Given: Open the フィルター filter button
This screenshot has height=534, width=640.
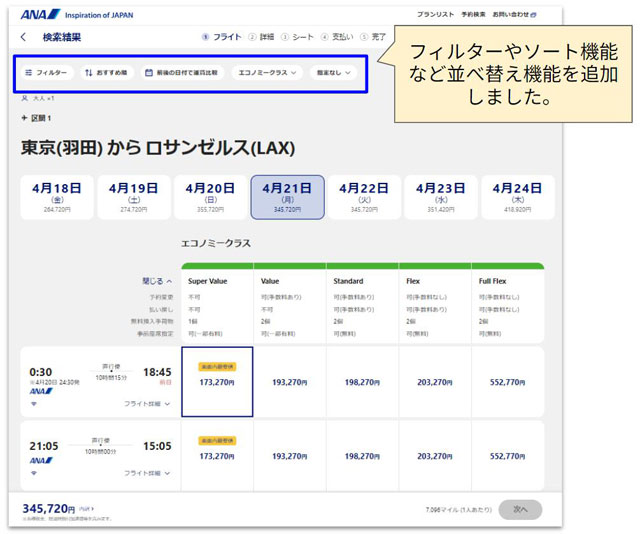Looking at the screenshot, I should point(46,73).
